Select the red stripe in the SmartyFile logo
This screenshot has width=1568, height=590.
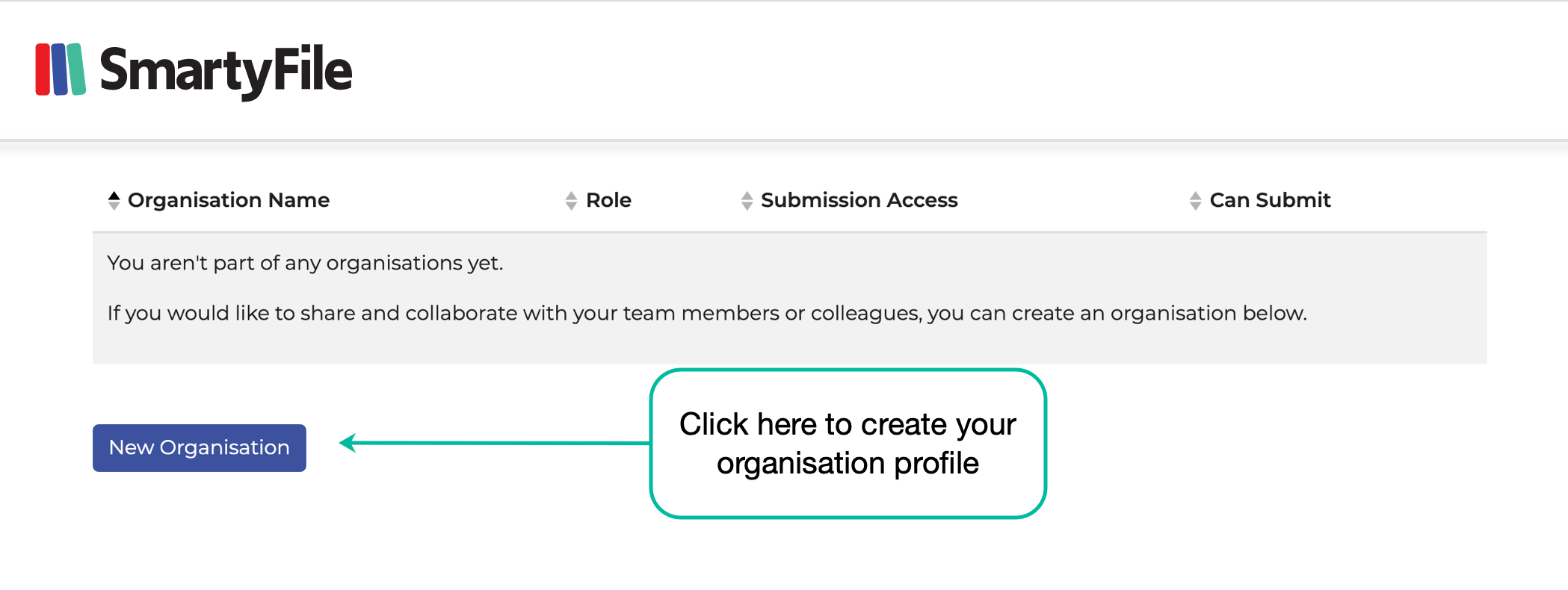[x=43, y=71]
